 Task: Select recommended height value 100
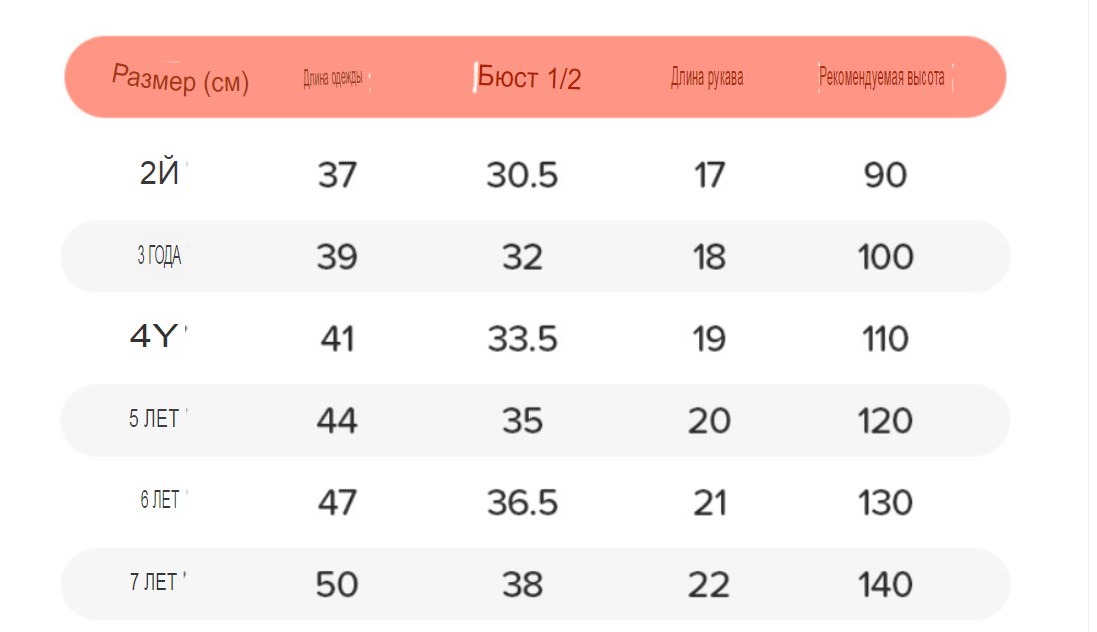[886, 257]
